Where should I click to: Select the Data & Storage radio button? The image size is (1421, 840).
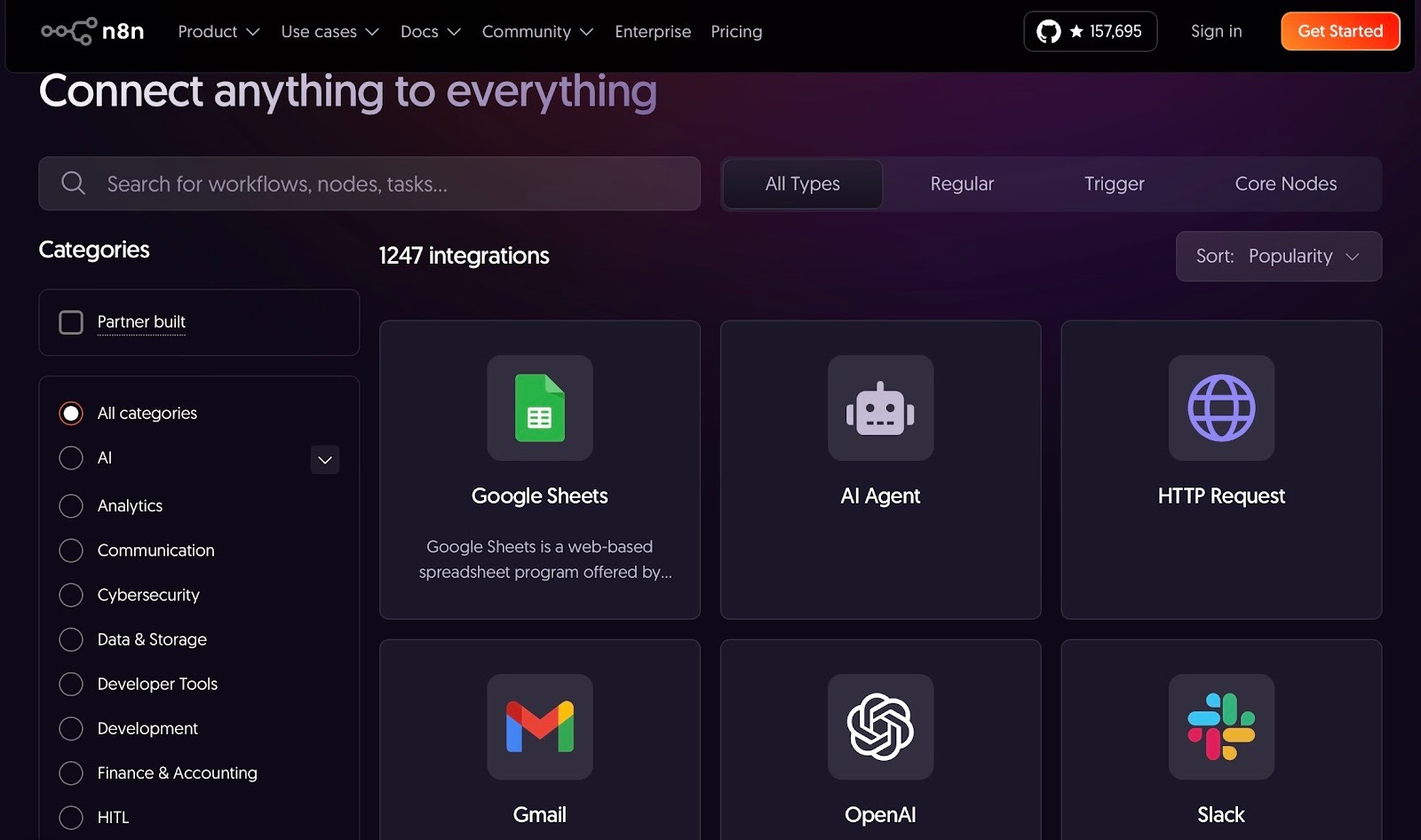(x=71, y=639)
